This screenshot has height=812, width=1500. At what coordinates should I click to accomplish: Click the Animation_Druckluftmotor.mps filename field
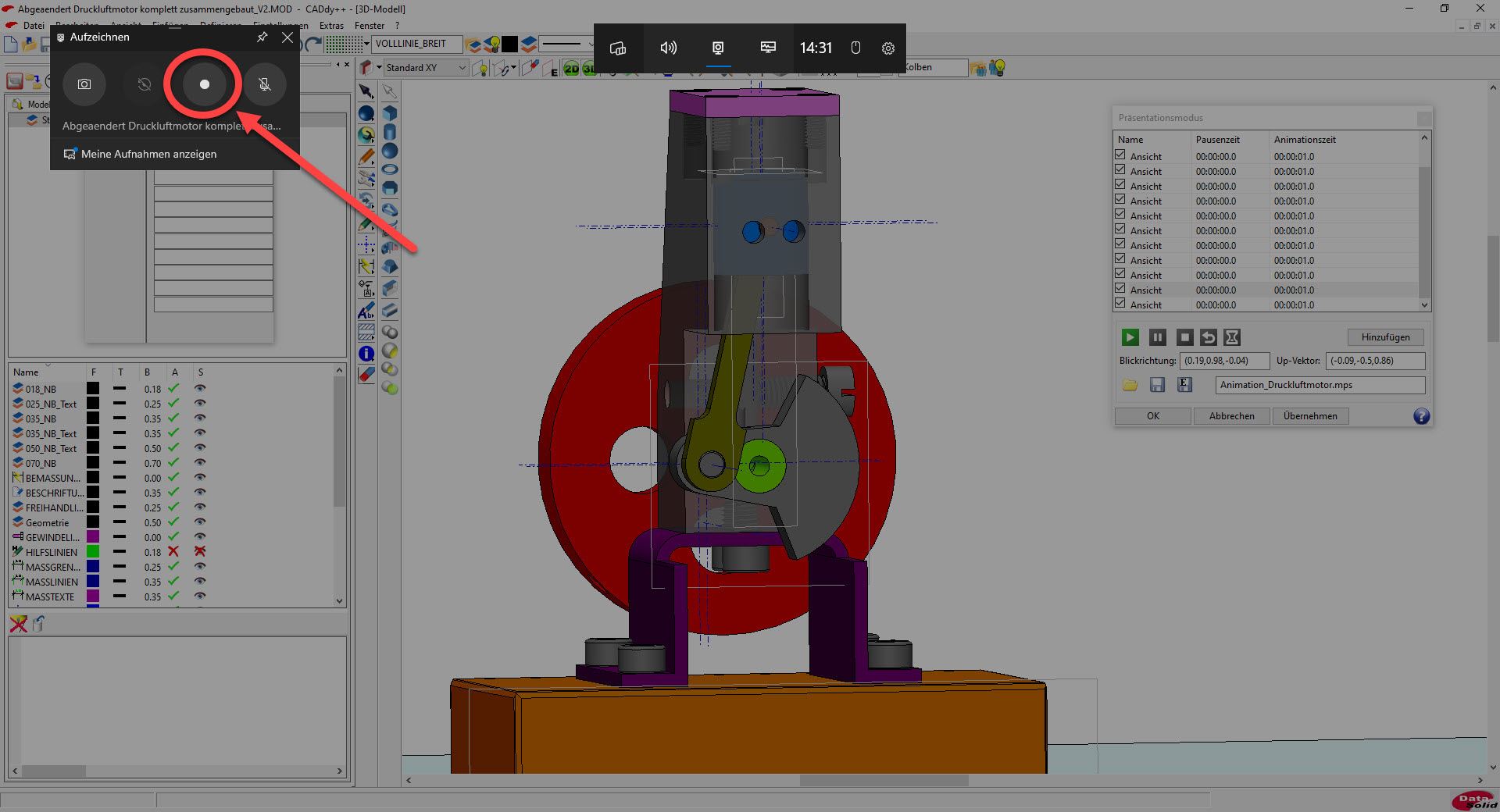point(1320,385)
